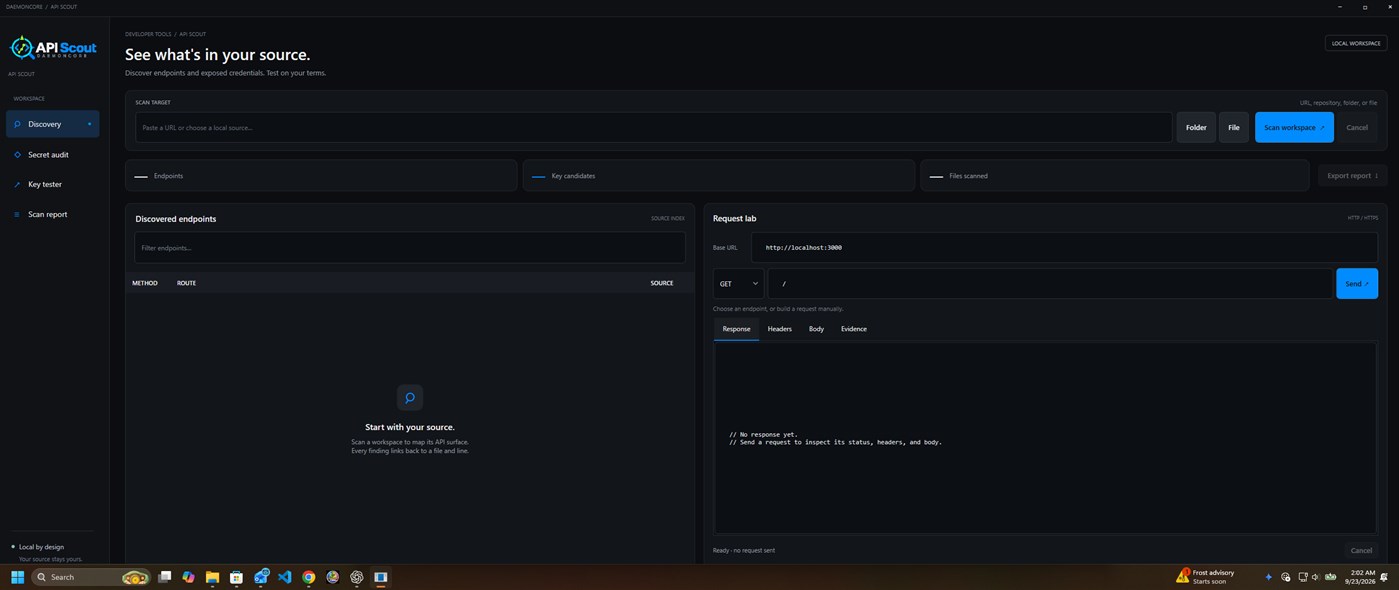This screenshot has height=590, width=1399.
Task: Send the request with the Send button
Action: pos(1356,283)
